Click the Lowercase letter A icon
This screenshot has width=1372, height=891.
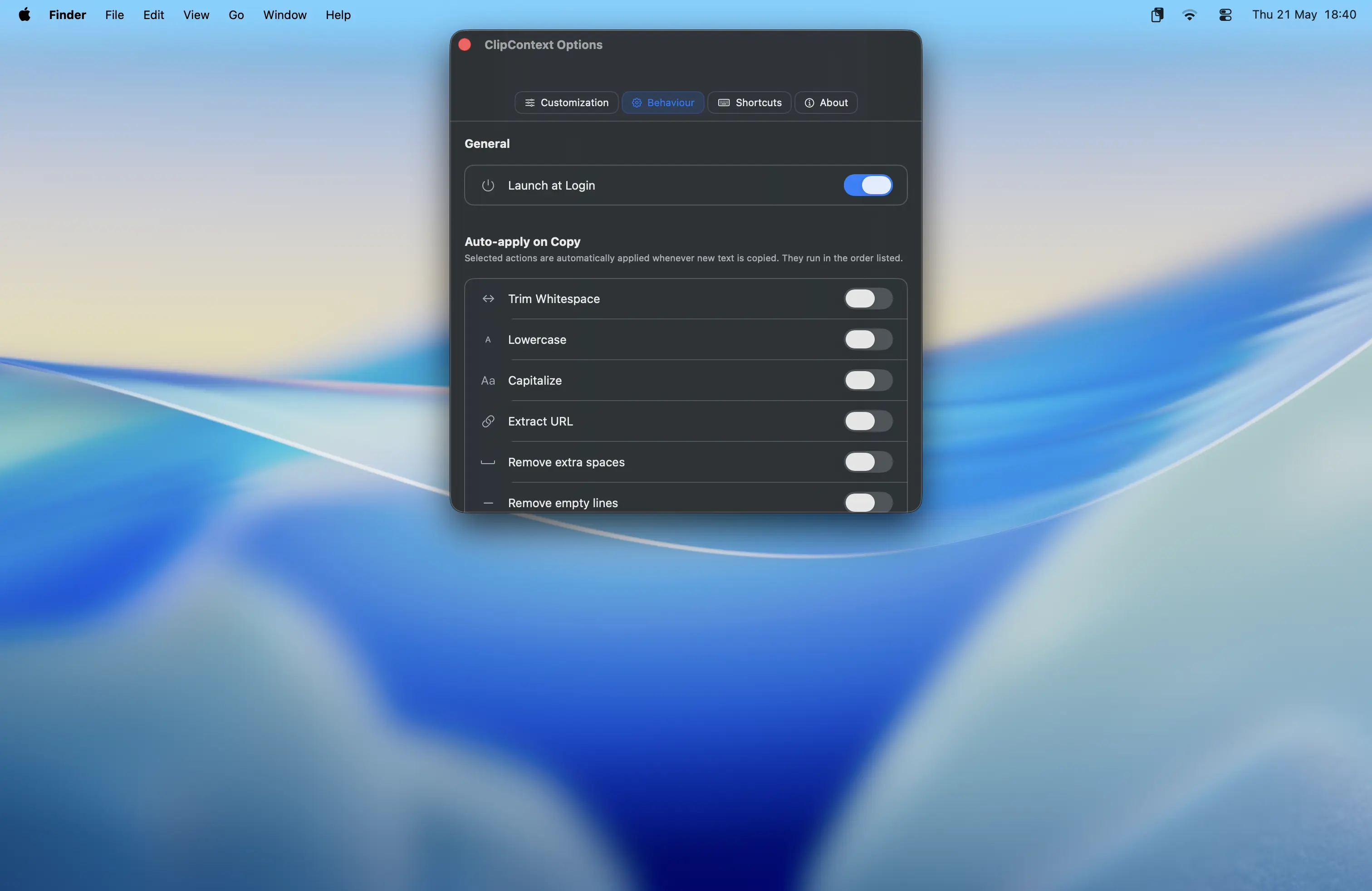pyautogui.click(x=488, y=339)
